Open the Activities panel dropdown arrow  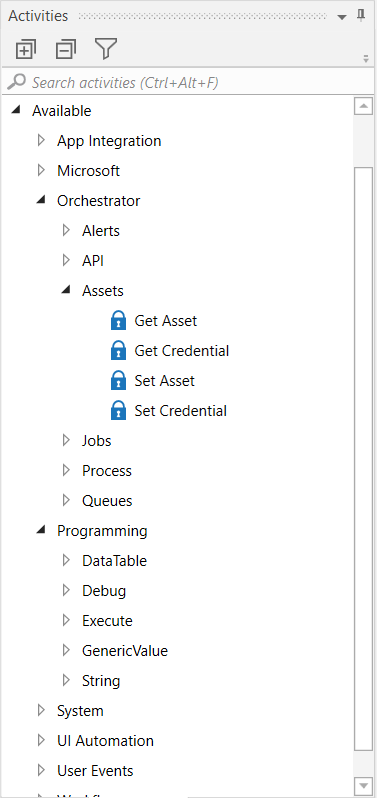[x=342, y=17]
